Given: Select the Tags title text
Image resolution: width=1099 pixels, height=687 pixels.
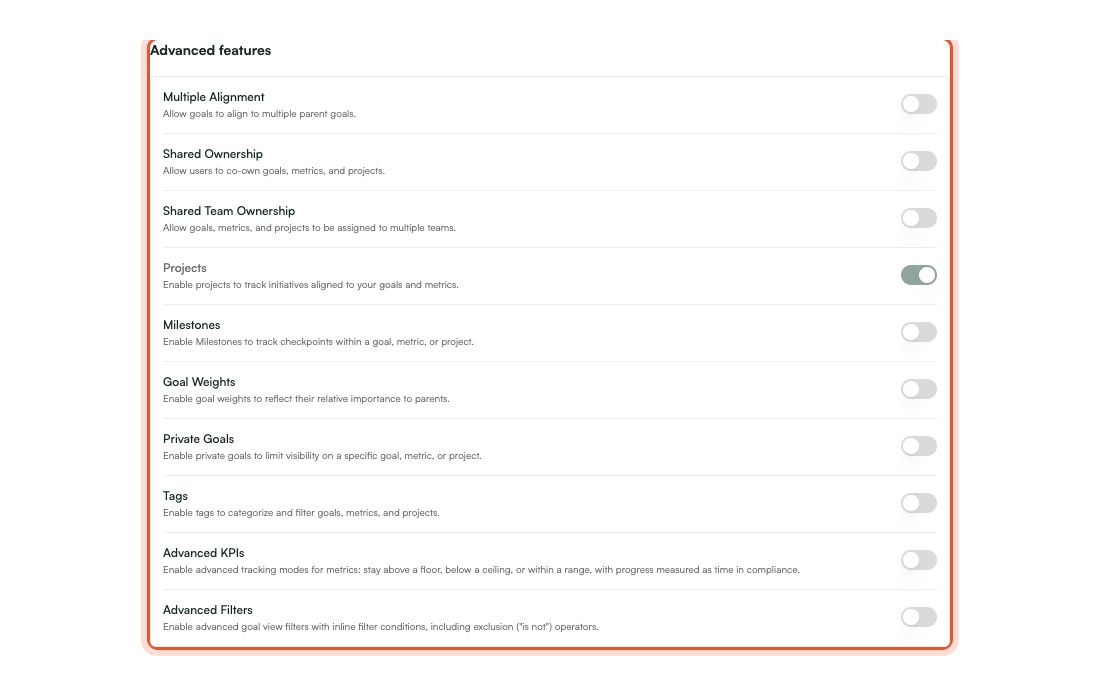Looking at the screenshot, I should (175, 496).
